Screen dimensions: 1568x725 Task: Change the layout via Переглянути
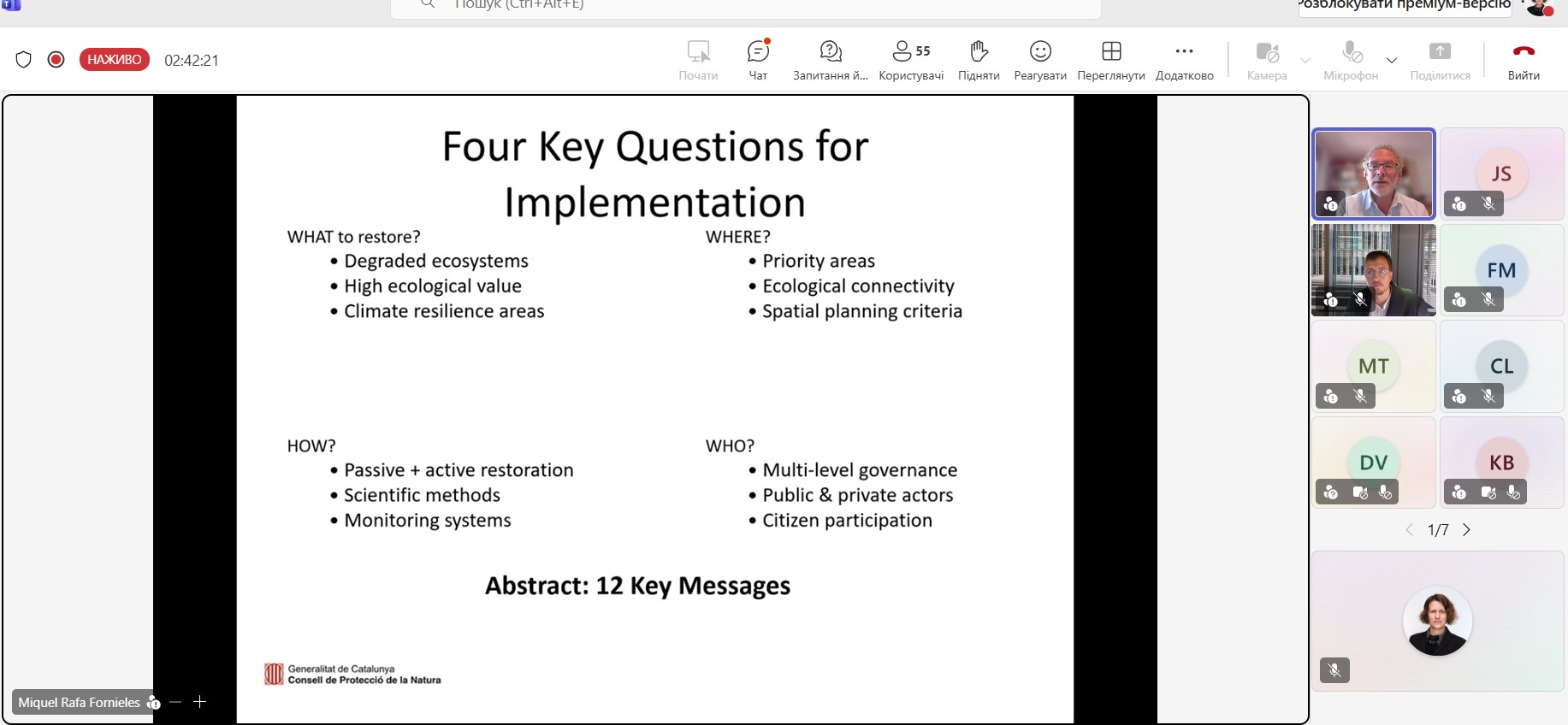(x=1111, y=60)
